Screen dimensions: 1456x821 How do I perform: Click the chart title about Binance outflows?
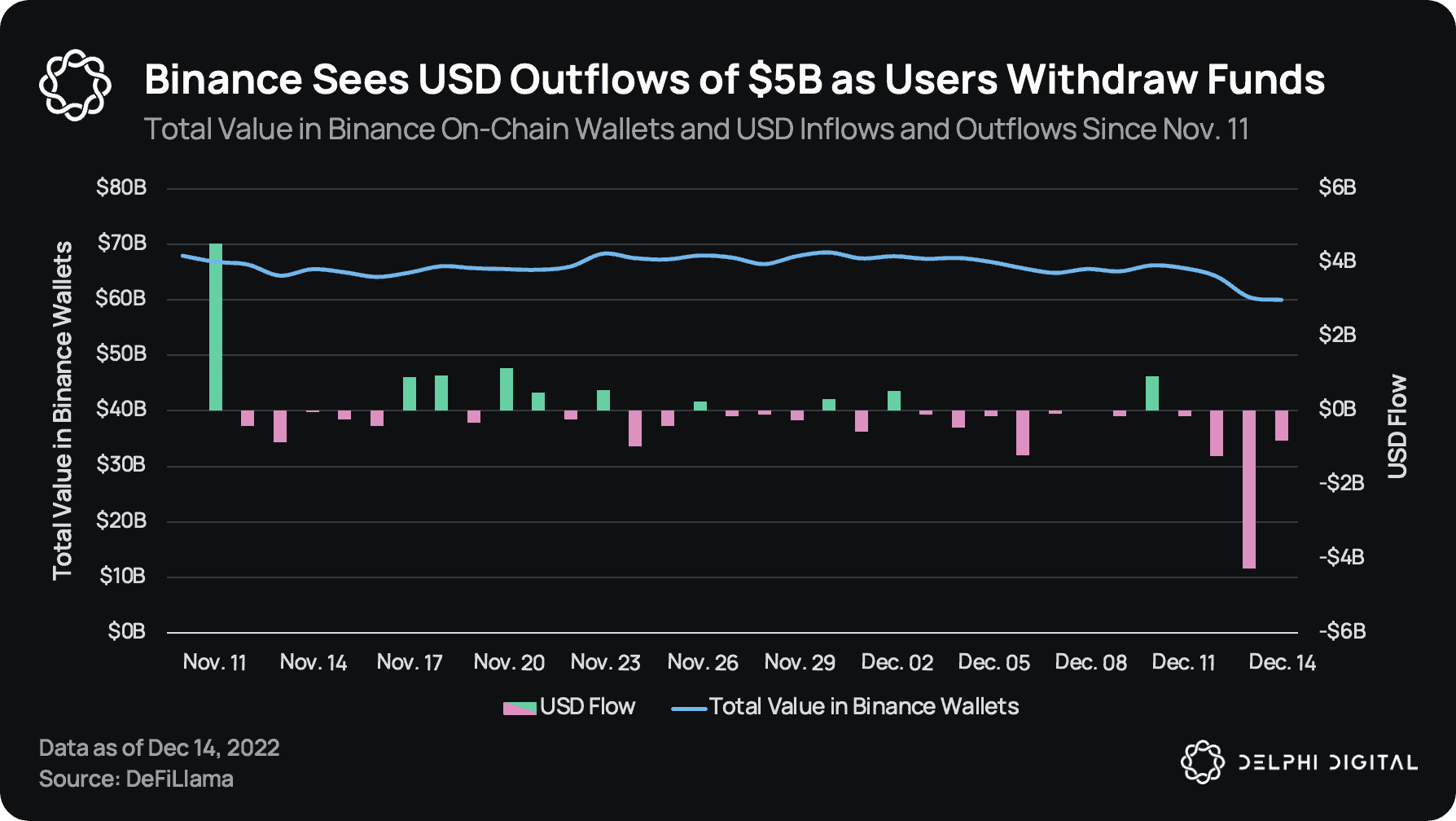735,80
